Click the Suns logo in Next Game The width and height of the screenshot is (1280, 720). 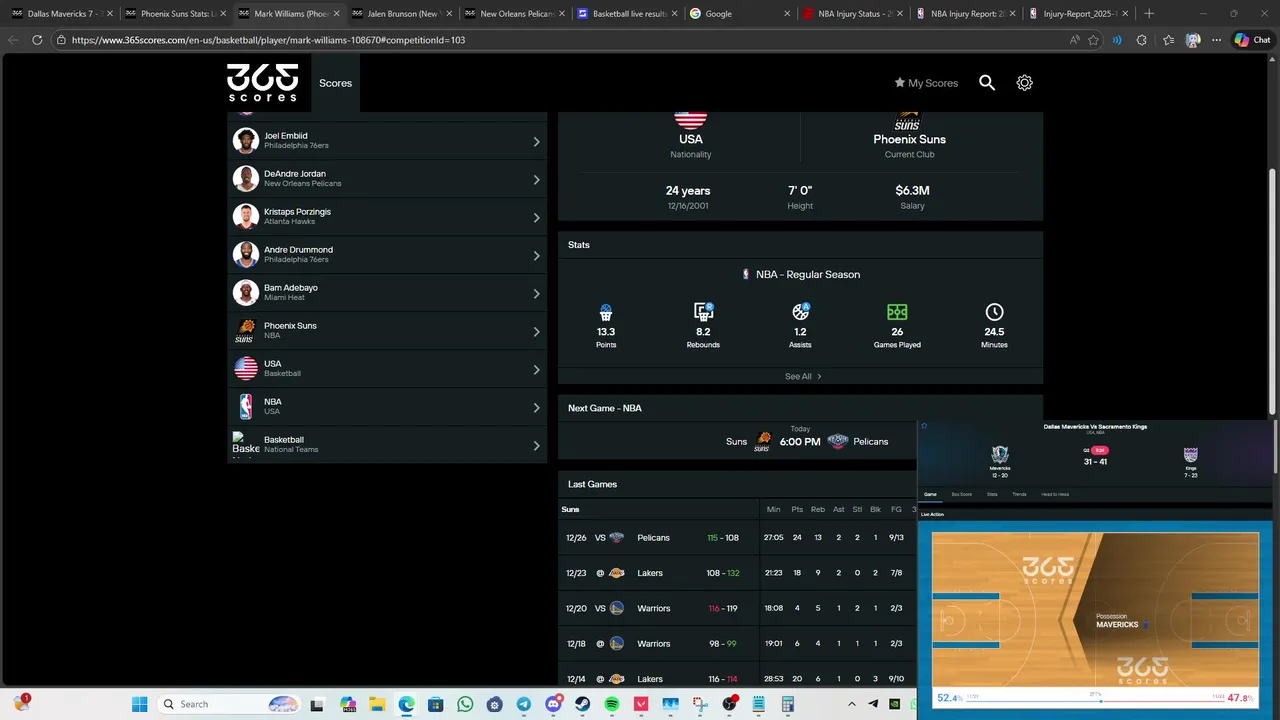pyautogui.click(x=763, y=441)
